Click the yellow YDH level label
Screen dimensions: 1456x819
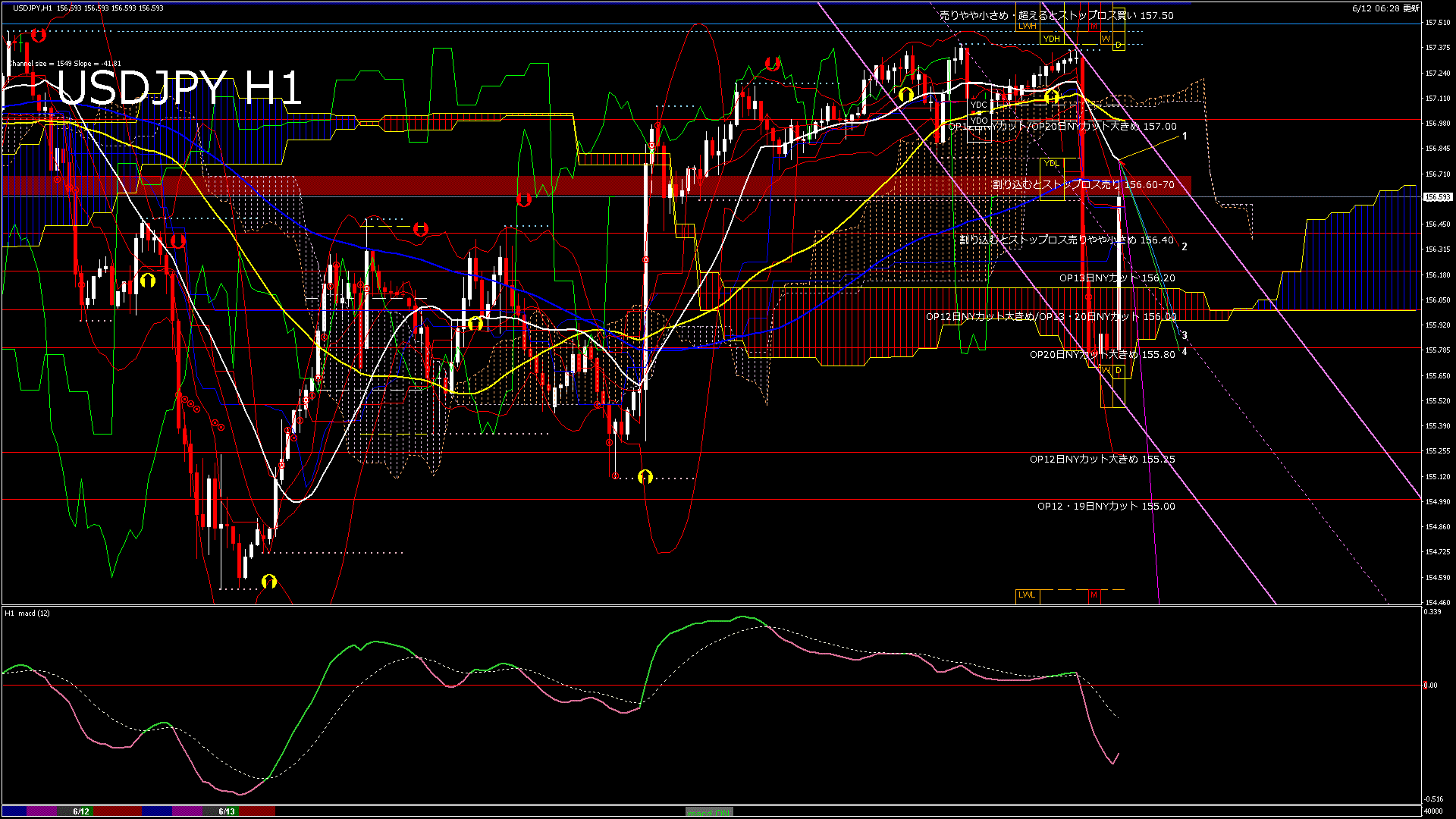coord(1051,39)
